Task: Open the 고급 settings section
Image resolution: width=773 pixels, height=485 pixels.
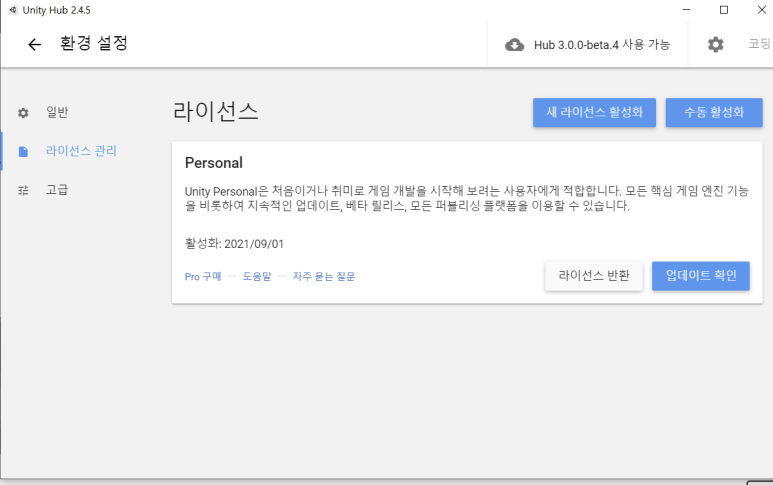Action: (x=57, y=190)
